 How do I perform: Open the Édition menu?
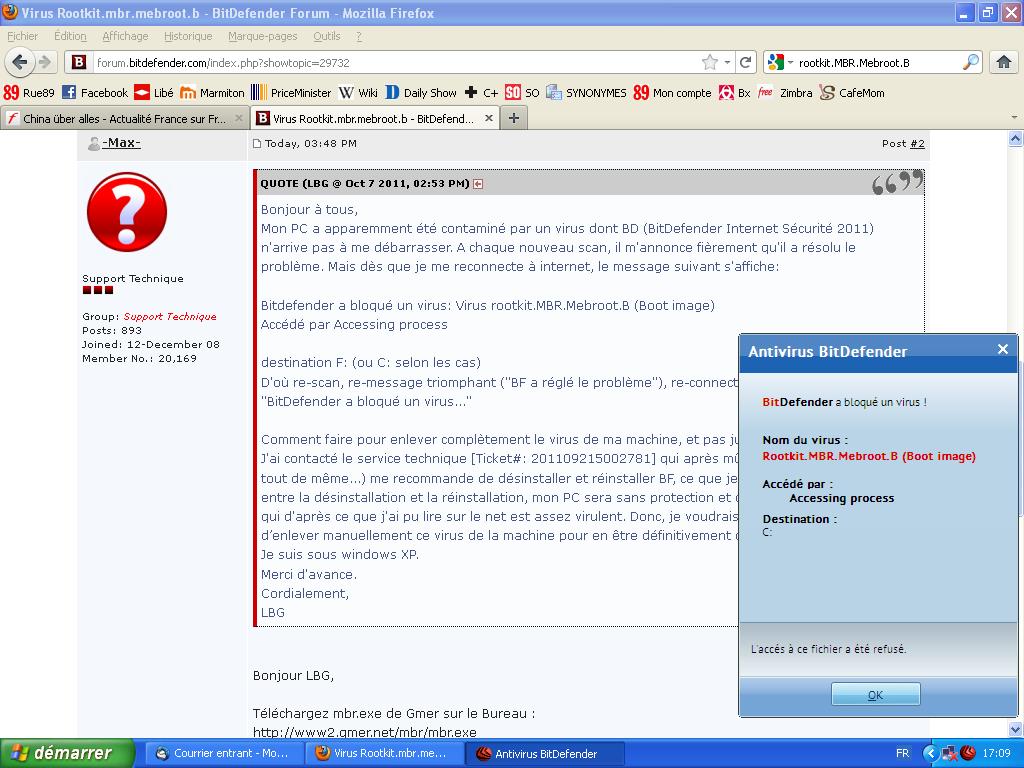click(70, 36)
